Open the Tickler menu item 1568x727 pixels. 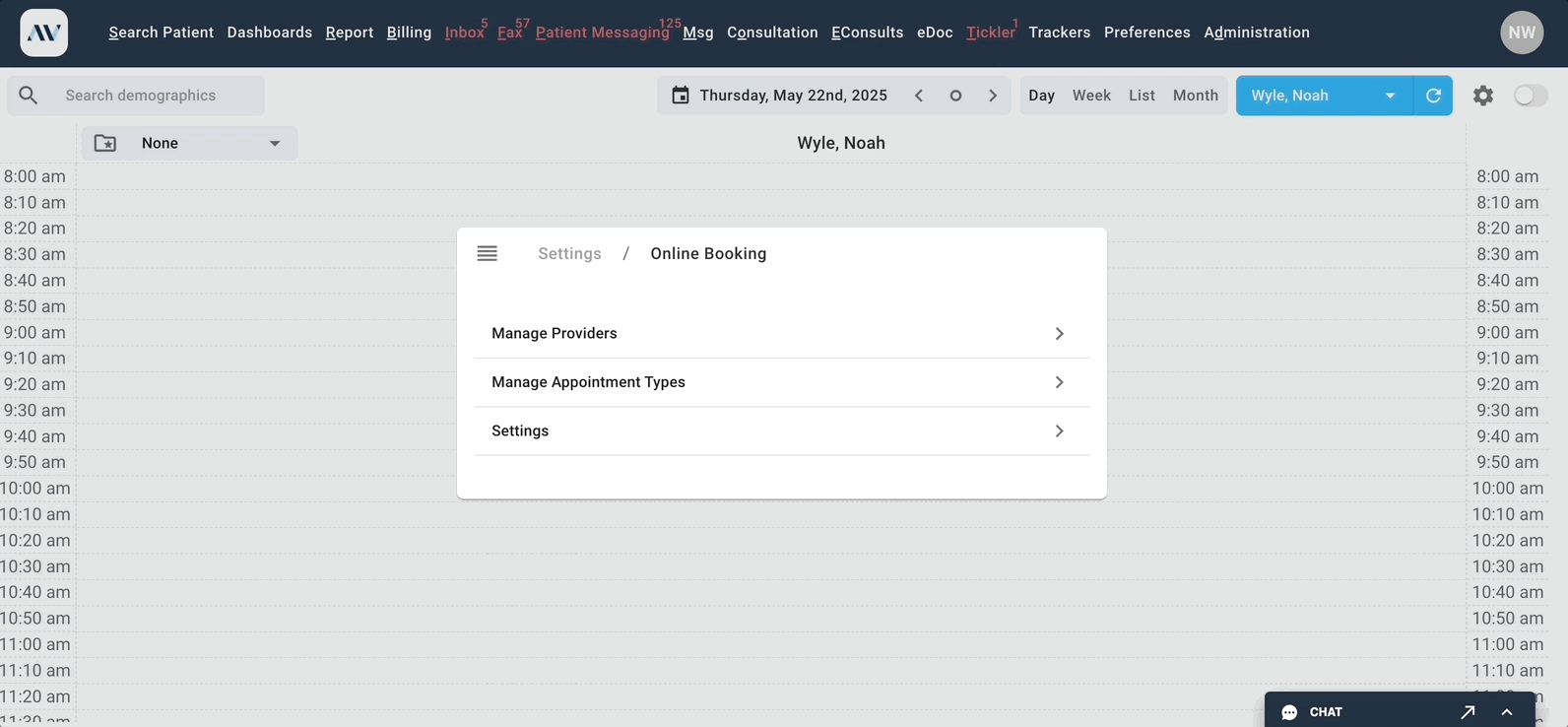(990, 33)
